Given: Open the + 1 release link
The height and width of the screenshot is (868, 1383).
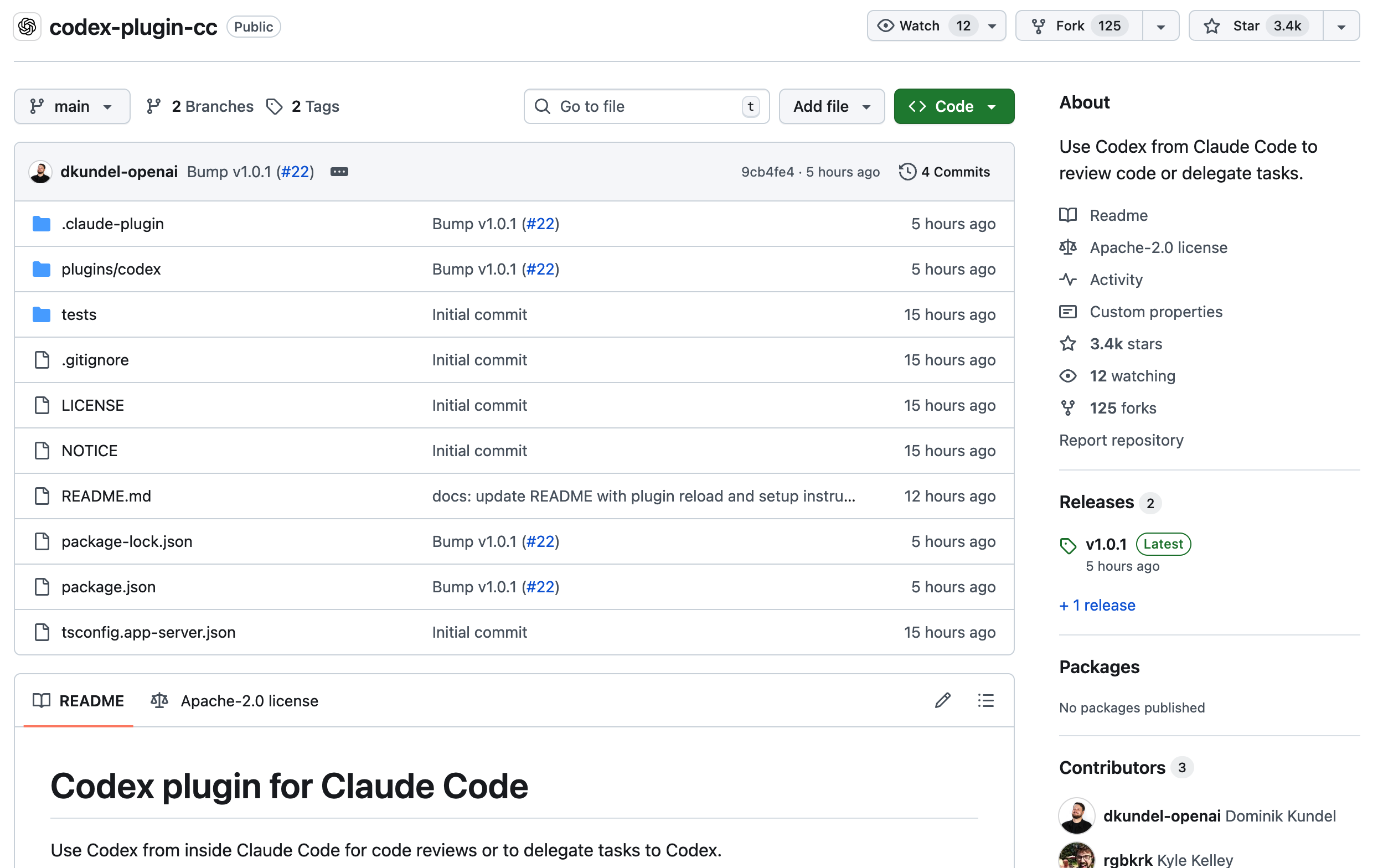Looking at the screenshot, I should tap(1097, 605).
